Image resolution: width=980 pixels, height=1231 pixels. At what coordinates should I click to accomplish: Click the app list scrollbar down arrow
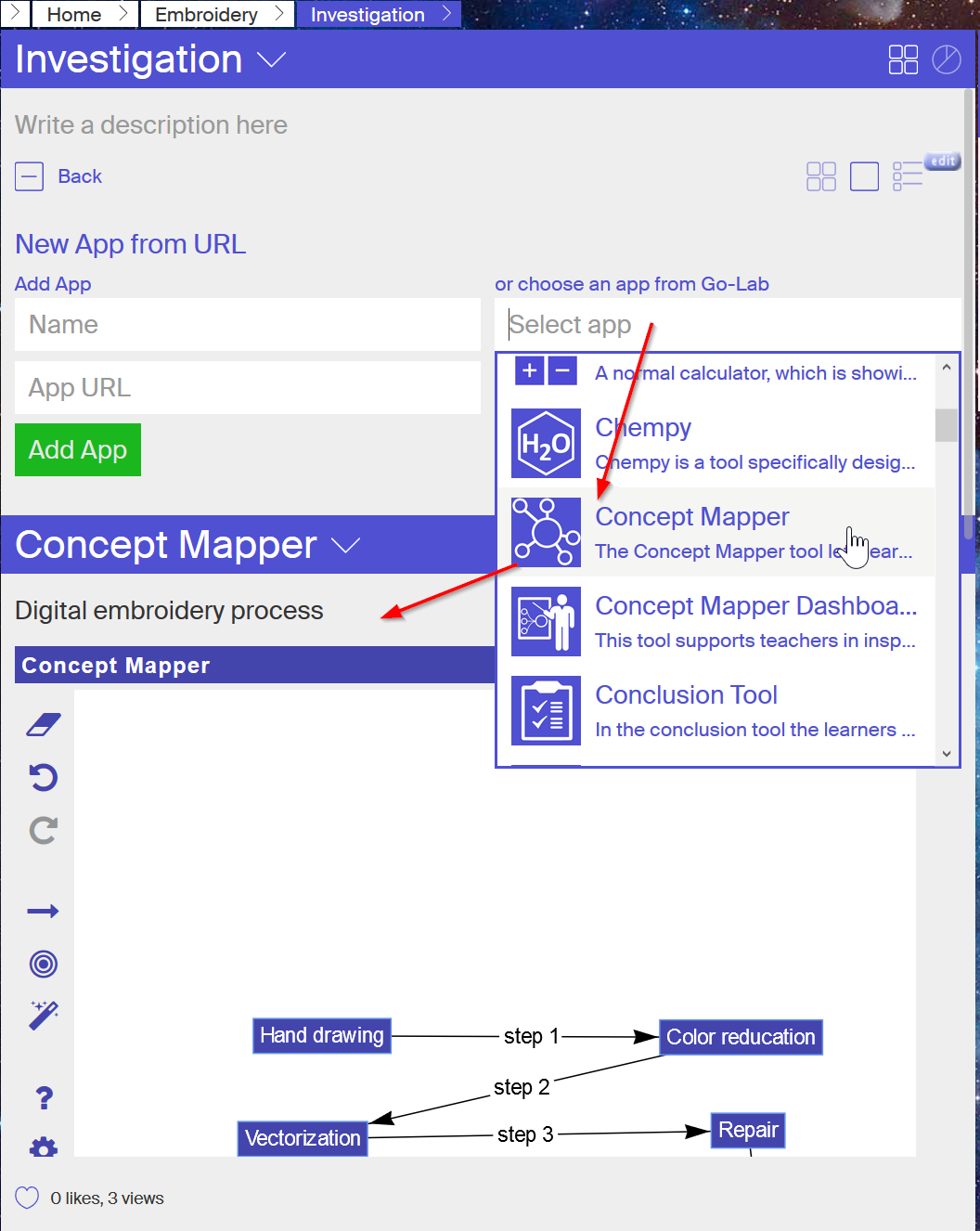pos(947,754)
